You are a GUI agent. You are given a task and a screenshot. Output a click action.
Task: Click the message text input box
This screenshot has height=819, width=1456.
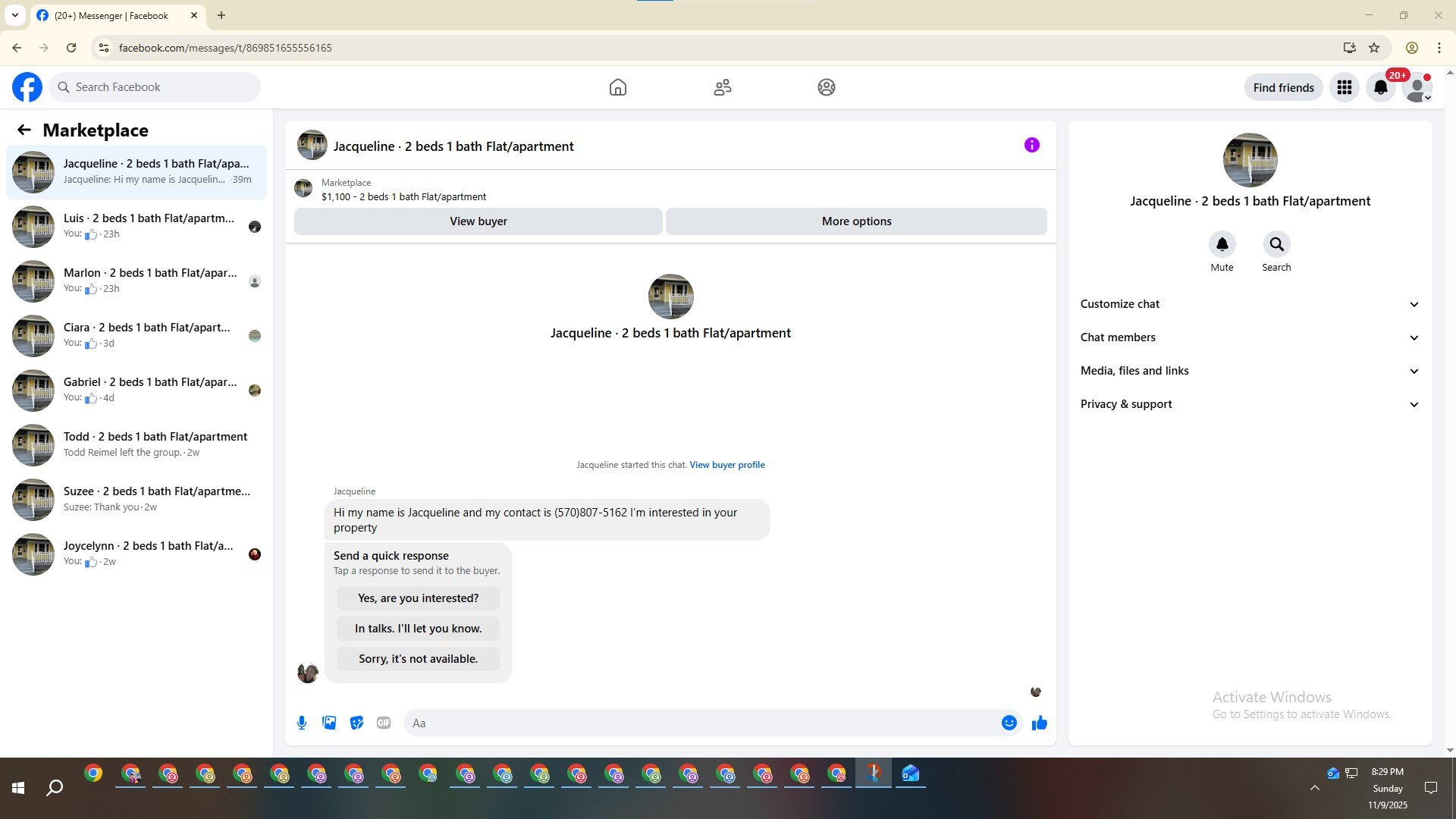click(702, 723)
